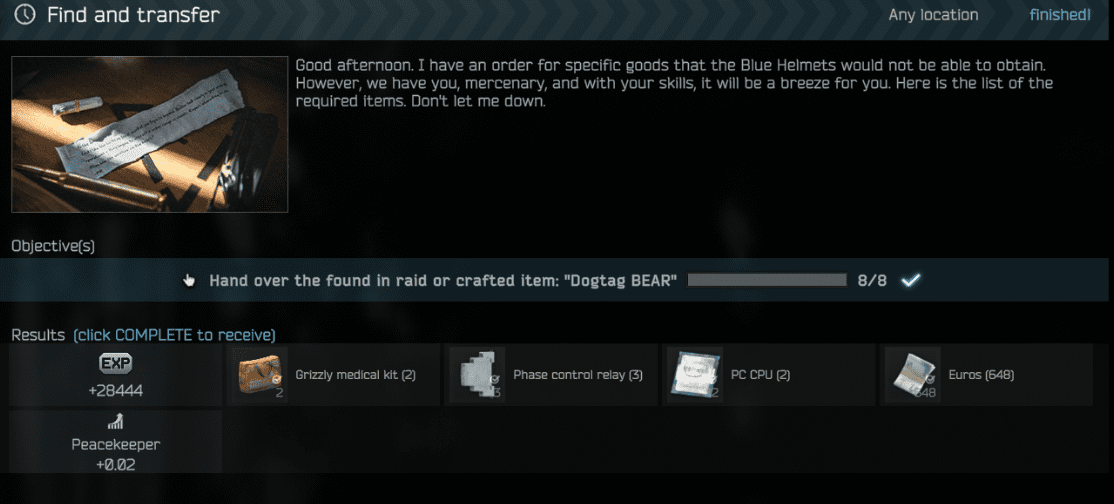This screenshot has height=504, width=1114.
Task: Select the Phase control relay item icon
Action: [x=479, y=375]
